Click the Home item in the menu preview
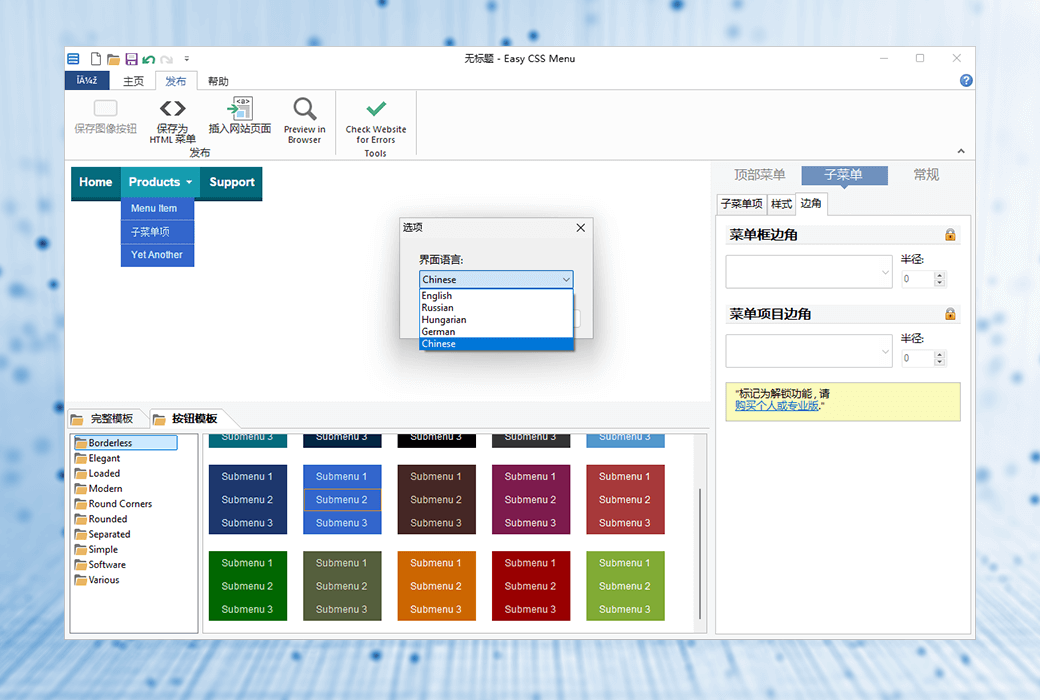Image resolution: width=1040 pixels, height=700 pixels. pos(96,182)
